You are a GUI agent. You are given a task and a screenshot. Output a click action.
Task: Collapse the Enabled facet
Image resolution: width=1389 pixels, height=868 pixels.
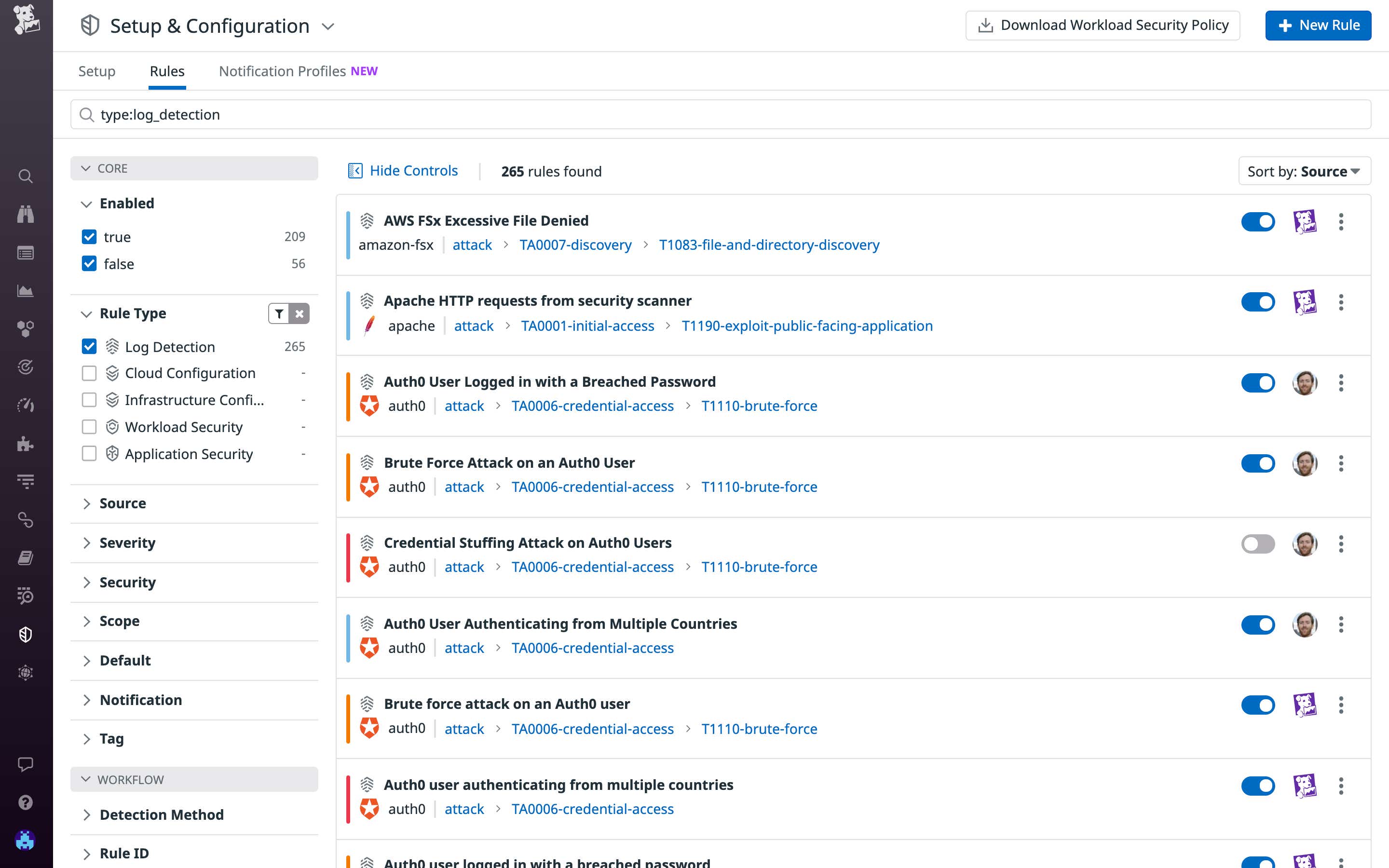click(x=86, y=204)
